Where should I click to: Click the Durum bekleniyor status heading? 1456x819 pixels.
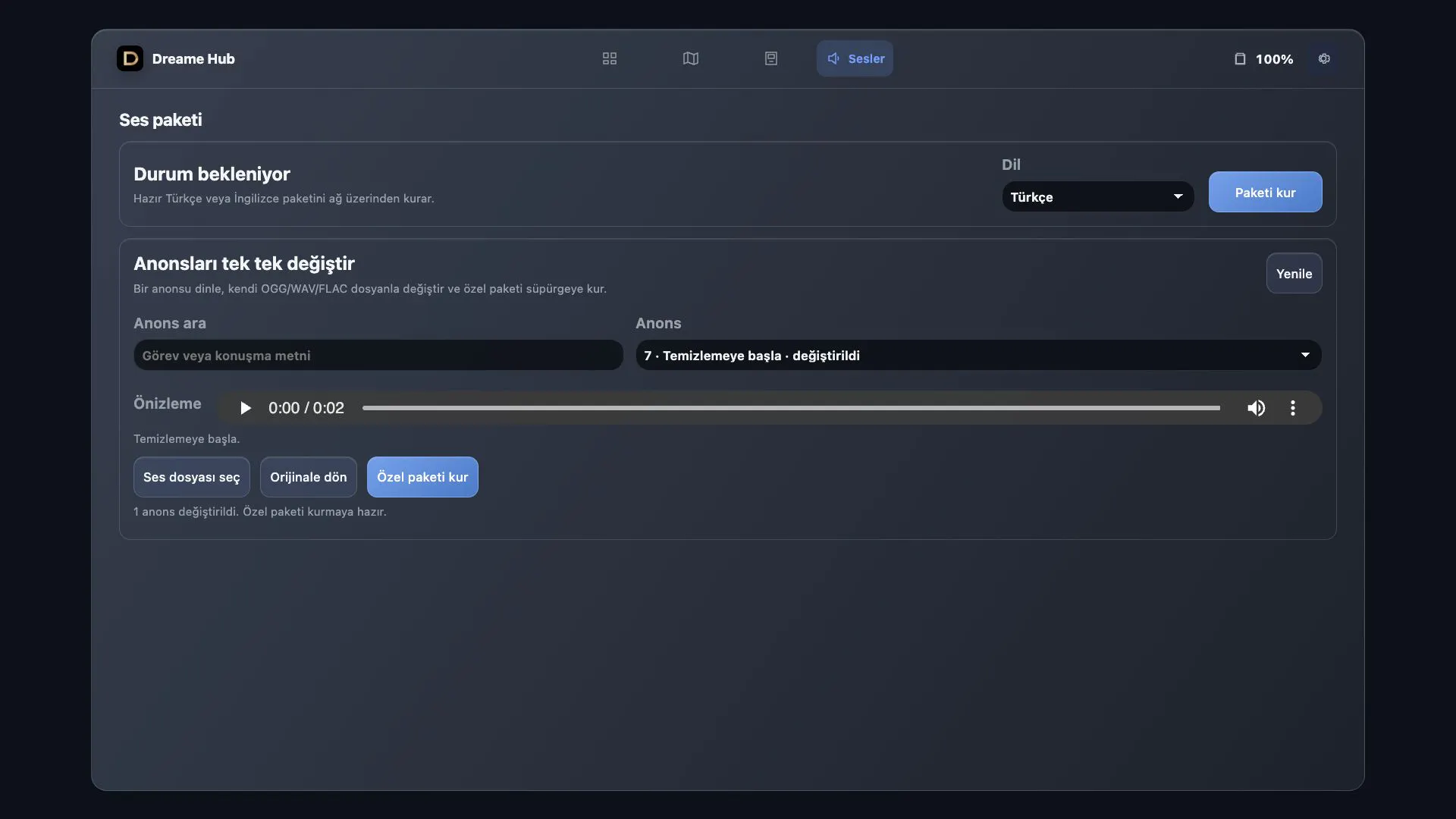tap(212, 174)
